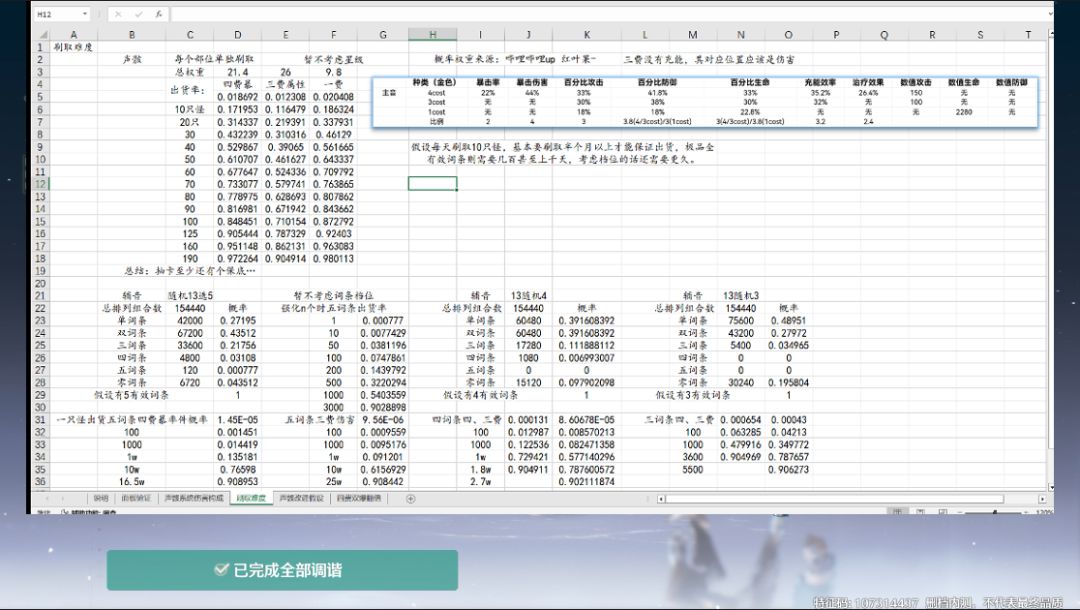Screen dimensions: 1080x610
Task: Click the 已完成全部调谐 button
Action: pyautogui.click(x=282, y=570)
